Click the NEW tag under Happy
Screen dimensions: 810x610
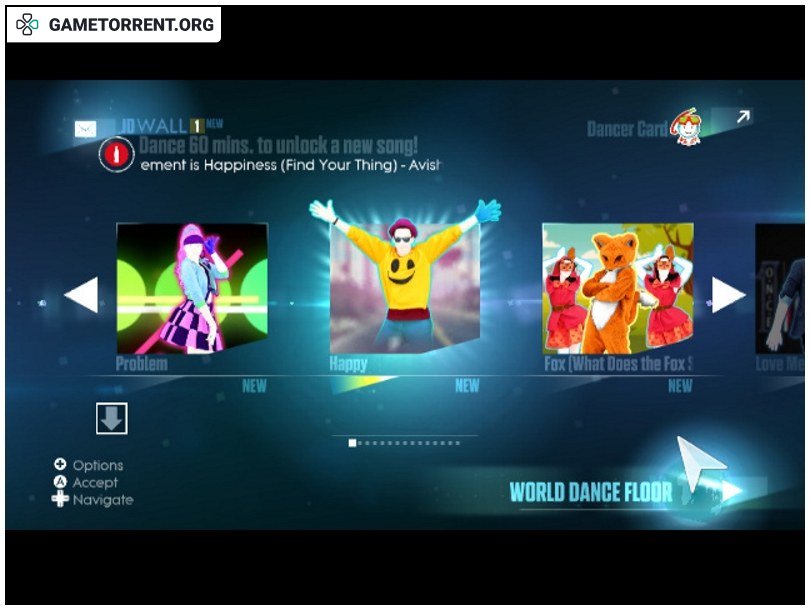pyautogui.click(x=467, y=386)
